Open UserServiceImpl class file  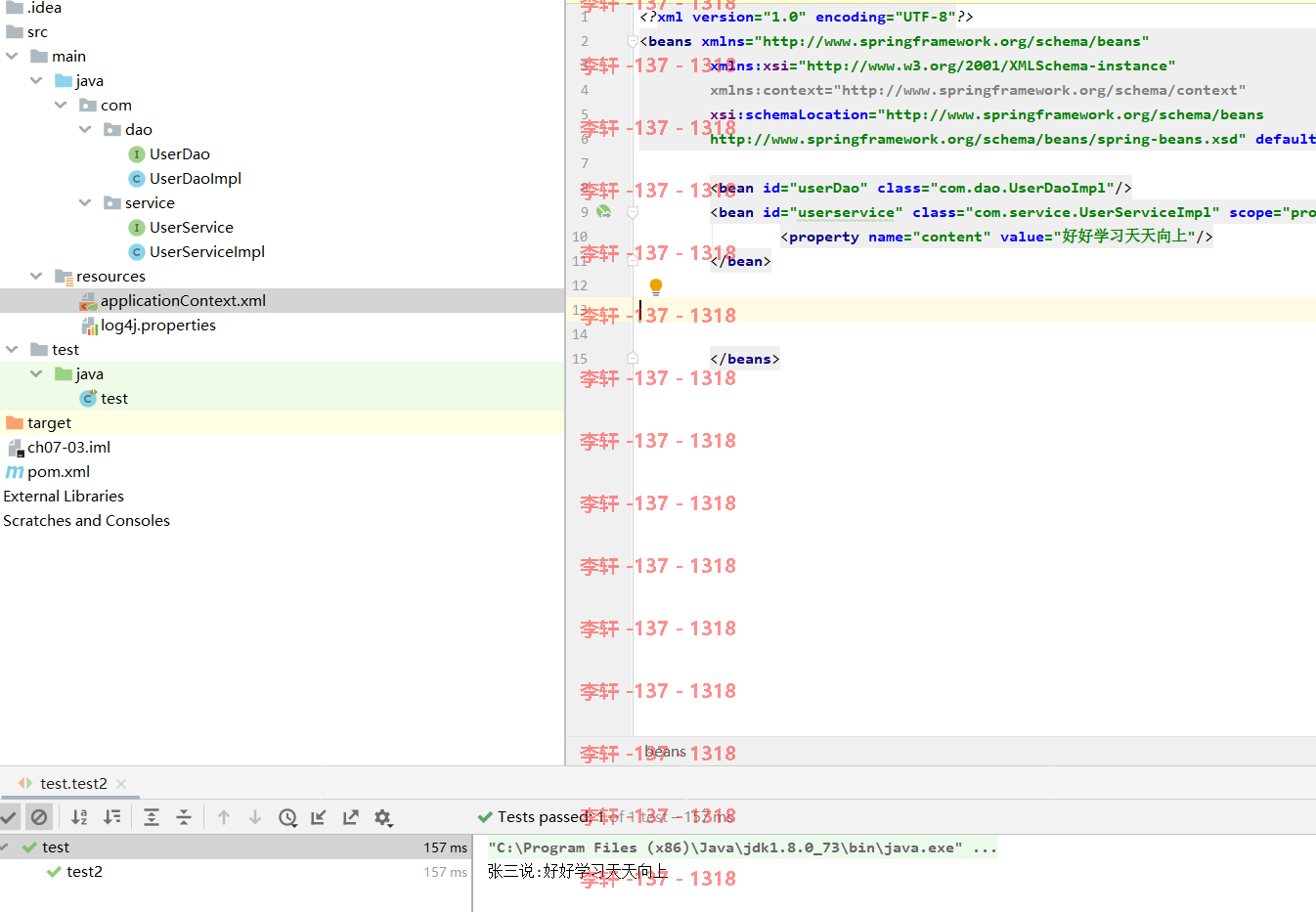[197, 252]
